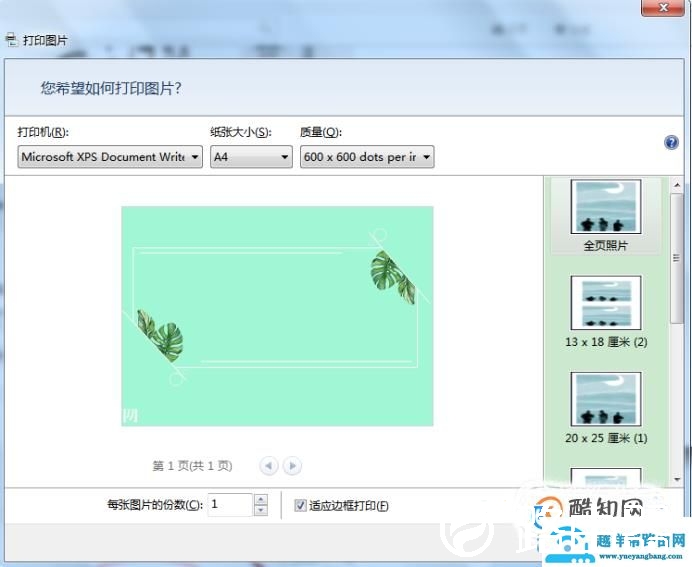Go to the previous page using left arrow

pos(268,465)
